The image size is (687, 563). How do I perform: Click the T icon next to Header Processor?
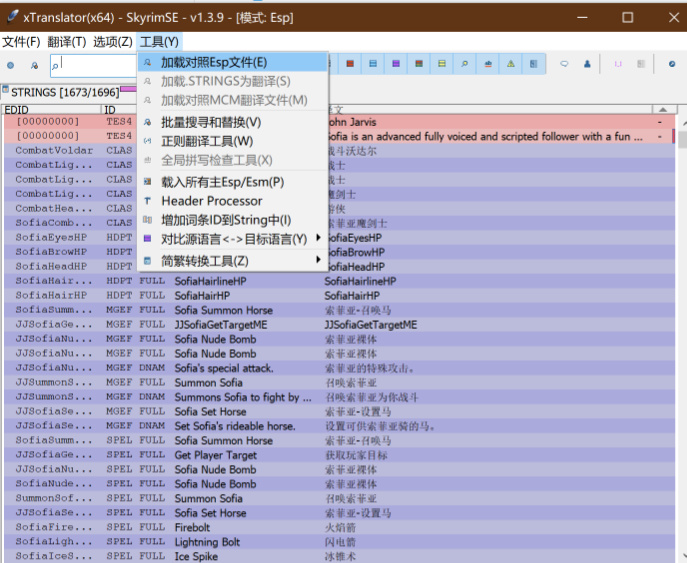pyautogui.click(x=148, y=201)
